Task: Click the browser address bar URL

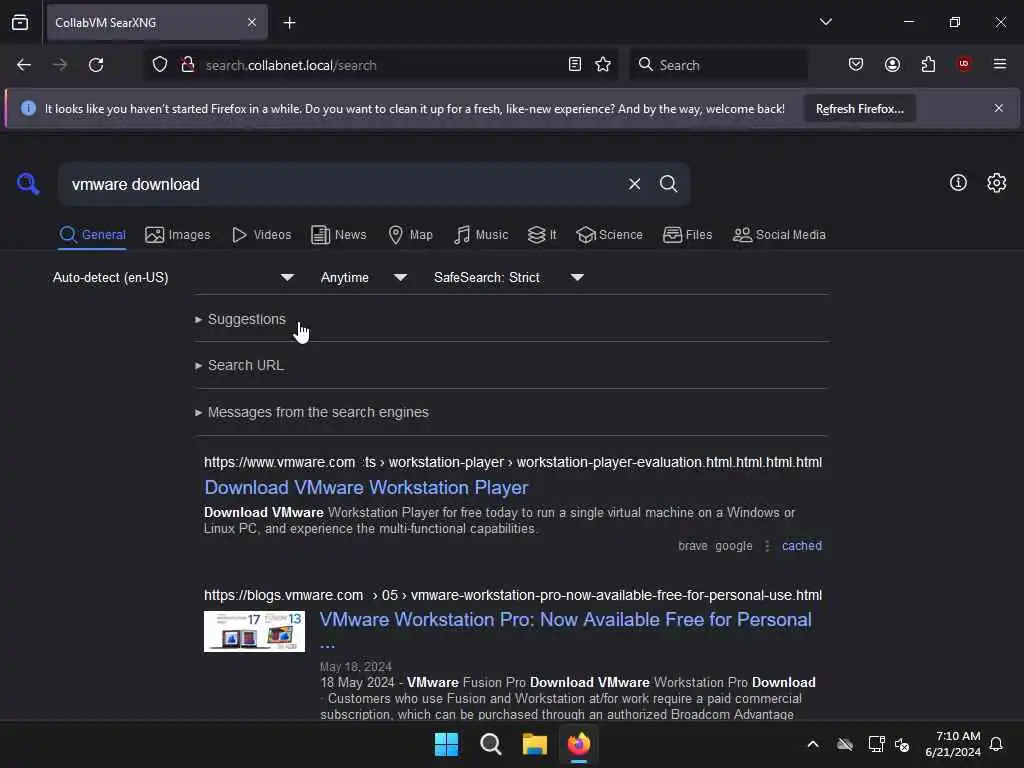Action: tap(291, 65)
